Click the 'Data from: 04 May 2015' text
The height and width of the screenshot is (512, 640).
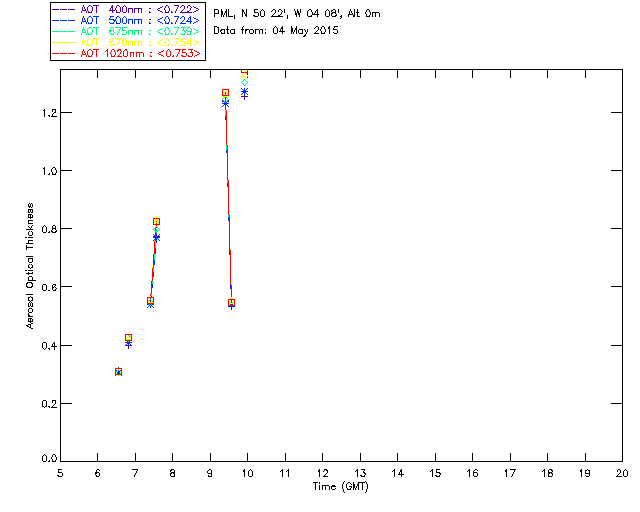276,31
